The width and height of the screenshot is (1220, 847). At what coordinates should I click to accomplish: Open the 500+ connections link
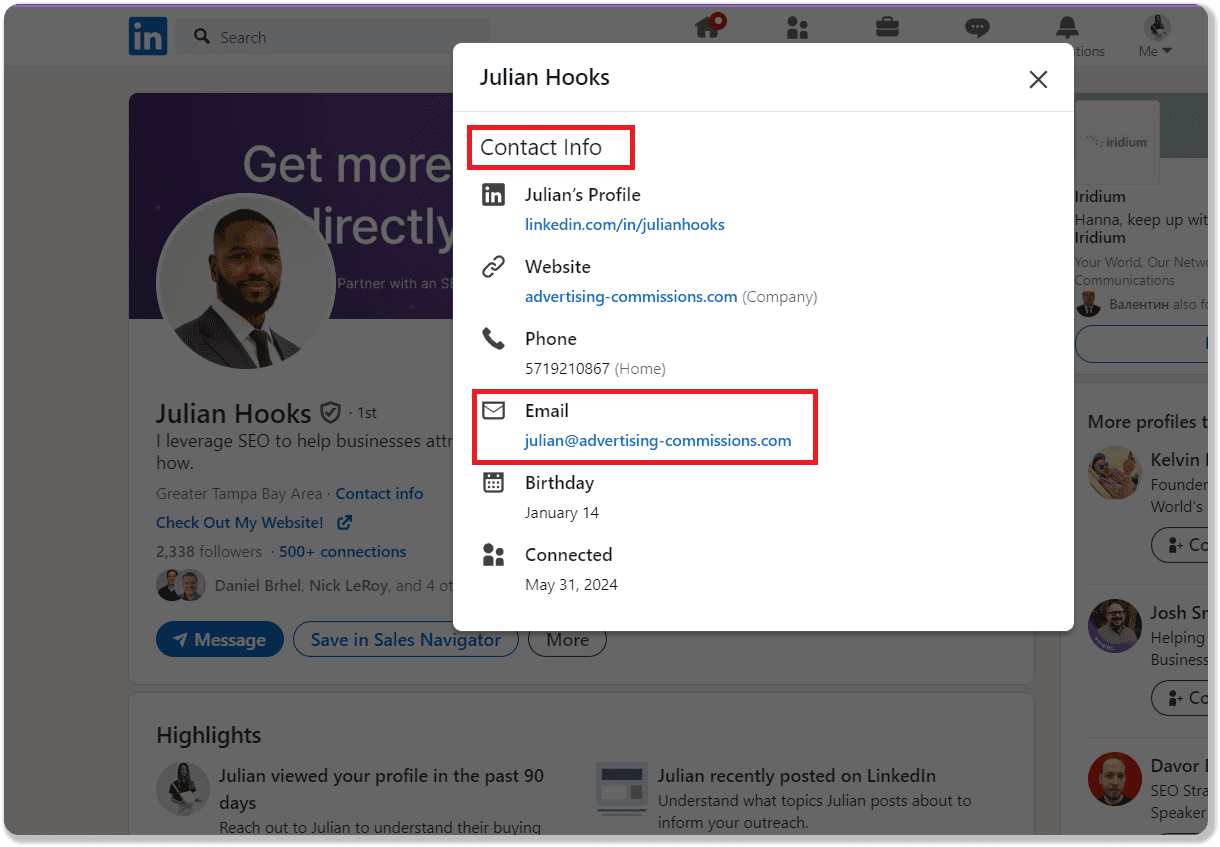342,552
